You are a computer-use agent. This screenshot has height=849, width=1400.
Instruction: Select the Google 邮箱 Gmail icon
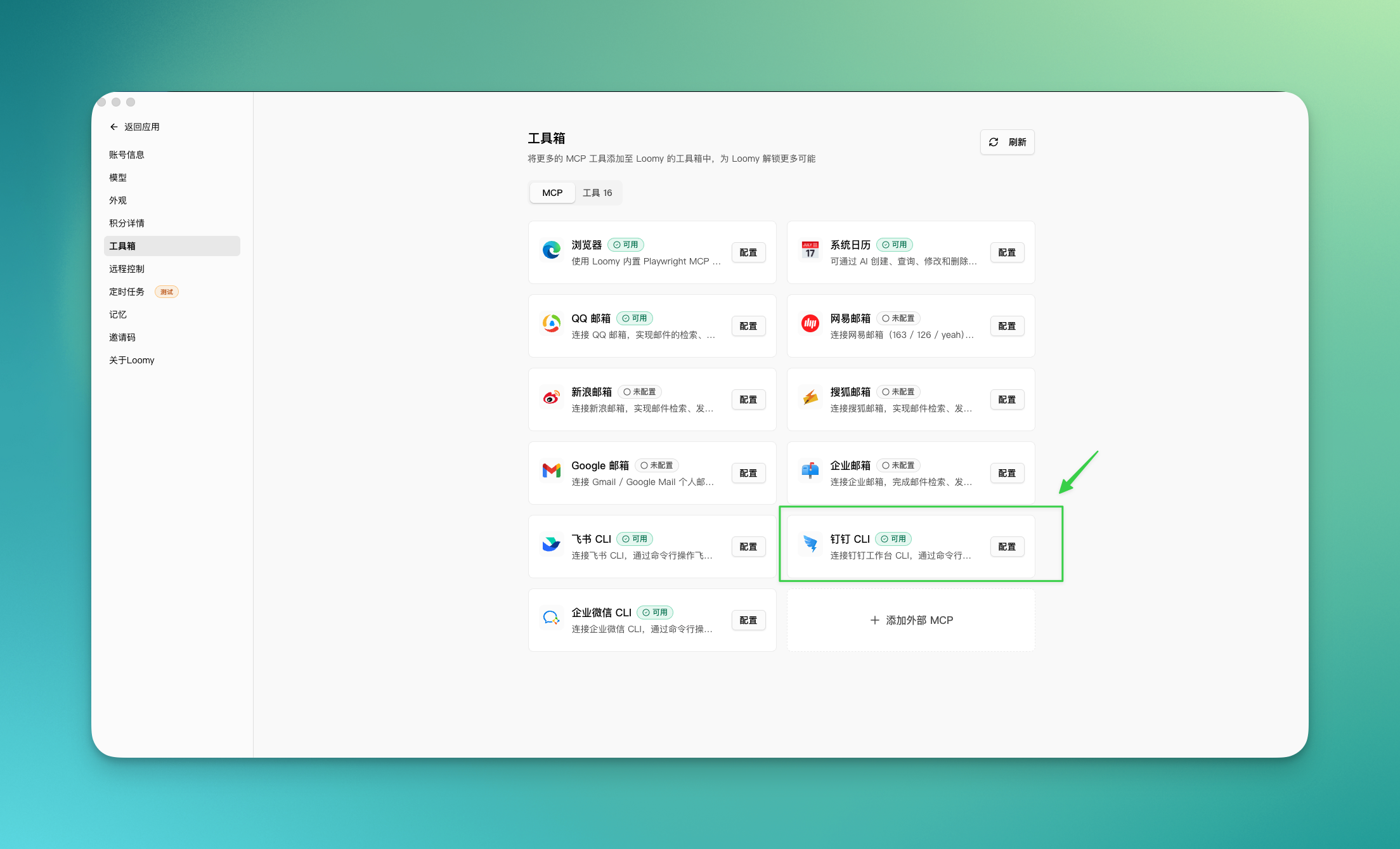551,470
